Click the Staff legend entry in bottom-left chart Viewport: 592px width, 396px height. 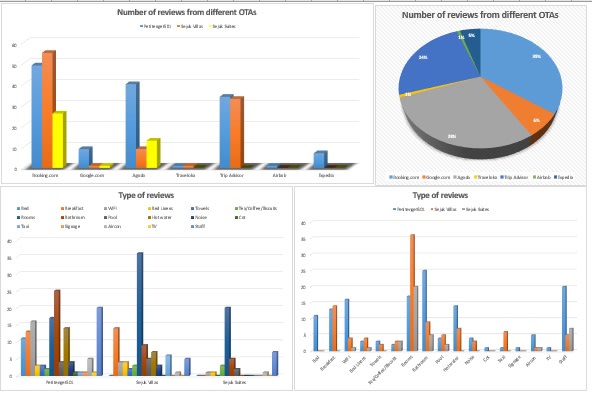[x=198, y=227]
